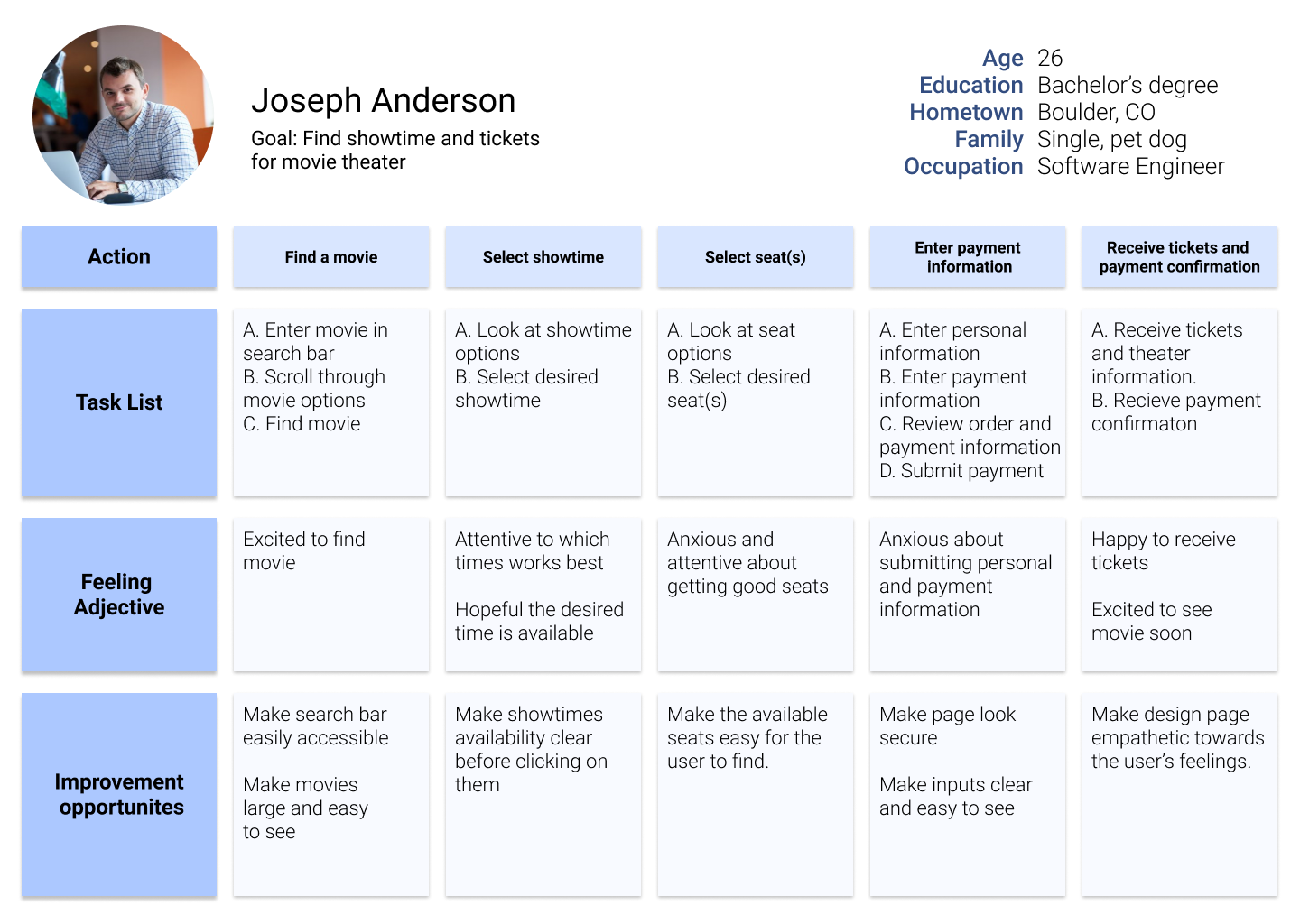Select the Select seat(s) column header

click(x=756, y=257)
